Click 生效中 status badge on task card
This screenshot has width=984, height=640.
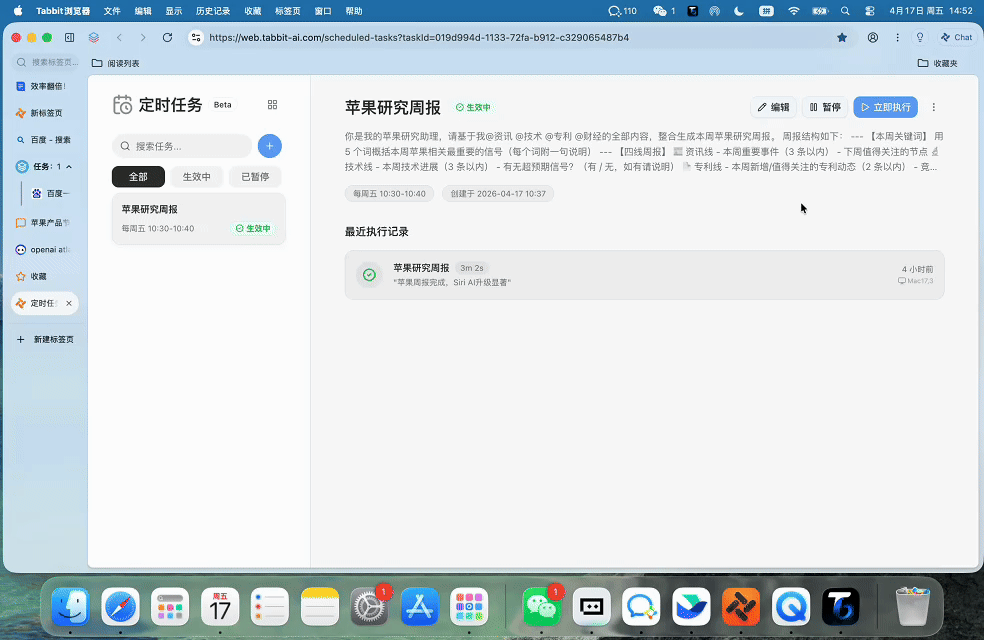253,228
